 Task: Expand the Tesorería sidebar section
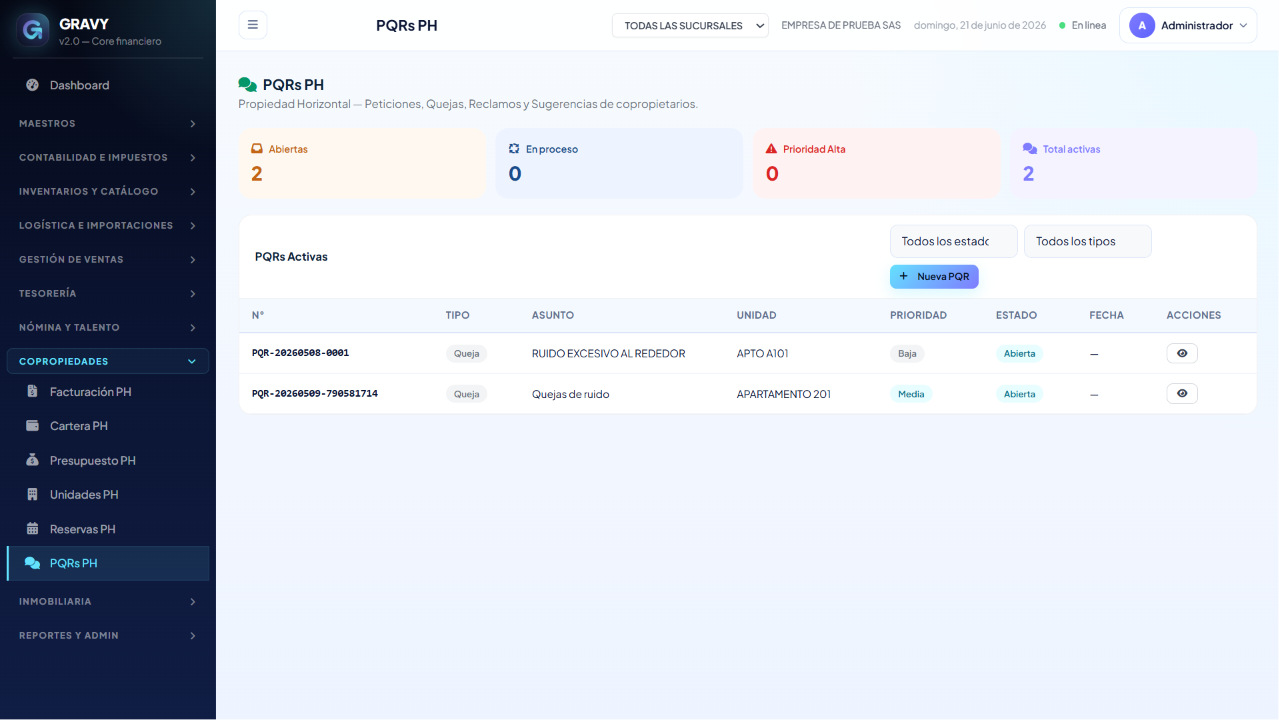[108, 293]
